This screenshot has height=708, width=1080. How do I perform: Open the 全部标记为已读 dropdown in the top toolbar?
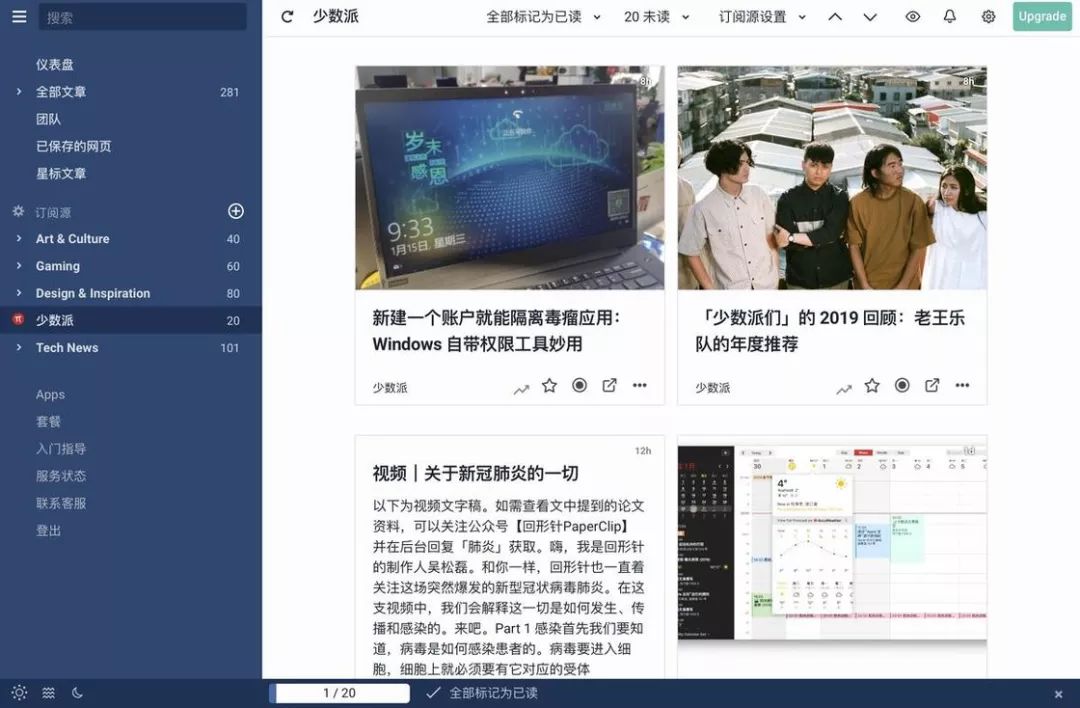(x=543, y=17)
